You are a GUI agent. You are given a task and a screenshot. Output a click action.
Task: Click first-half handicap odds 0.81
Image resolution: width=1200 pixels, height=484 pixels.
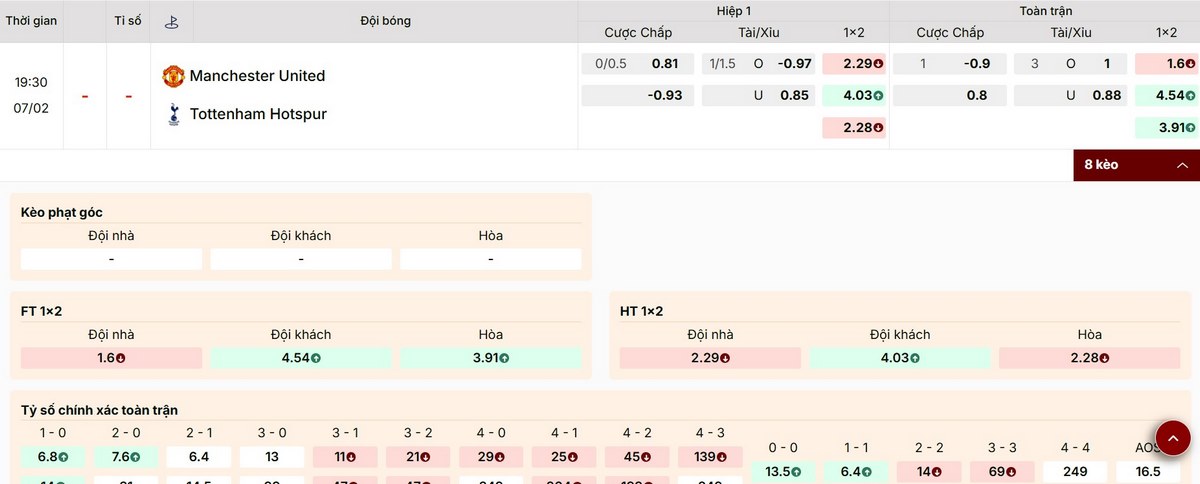pyautogui.click(x=664, y=64)
